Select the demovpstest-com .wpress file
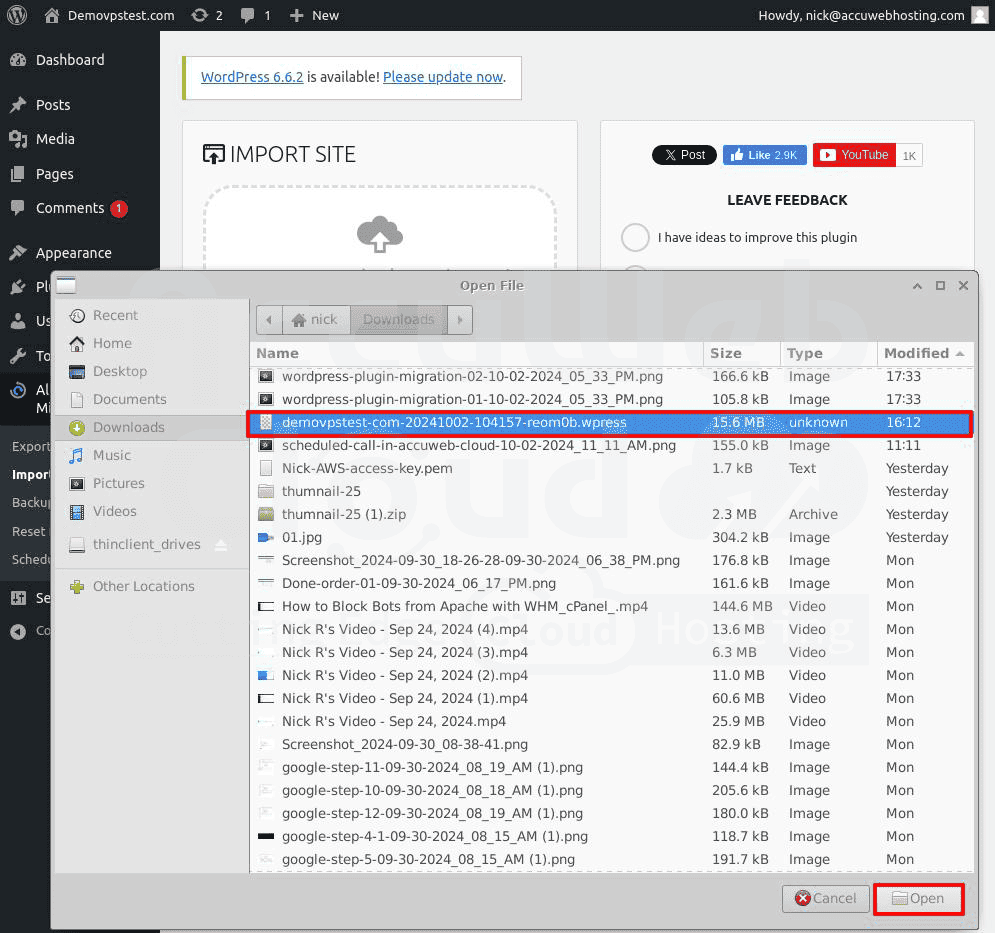Image resolution: width=995 pixels, height=933 pixels. point(454,423)
